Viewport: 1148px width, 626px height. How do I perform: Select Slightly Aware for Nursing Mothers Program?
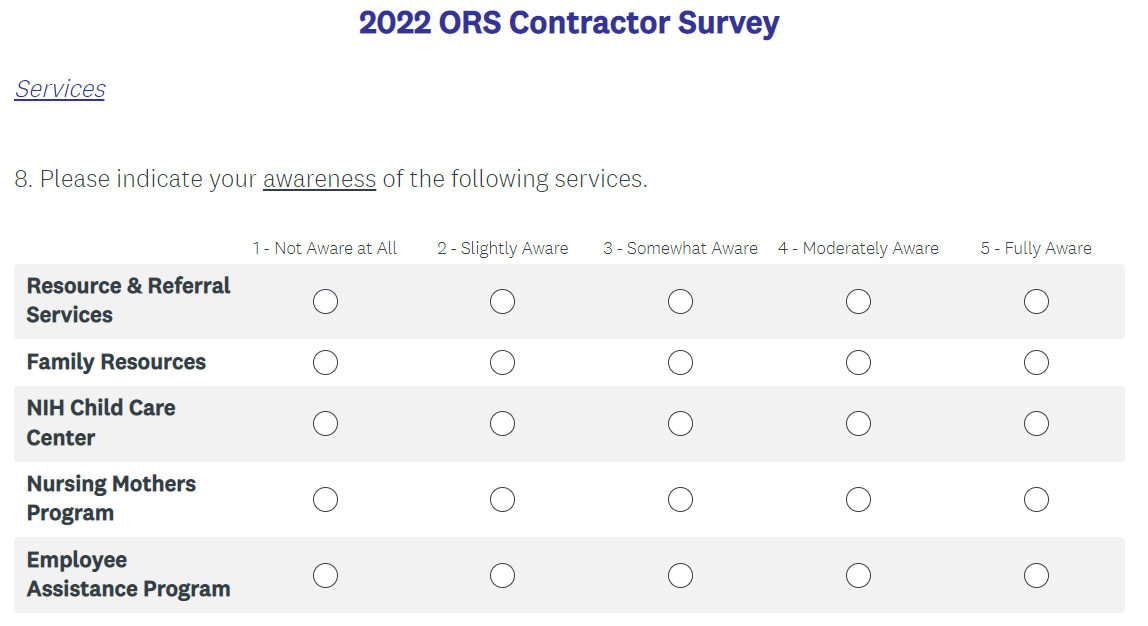tap(502, 499)
